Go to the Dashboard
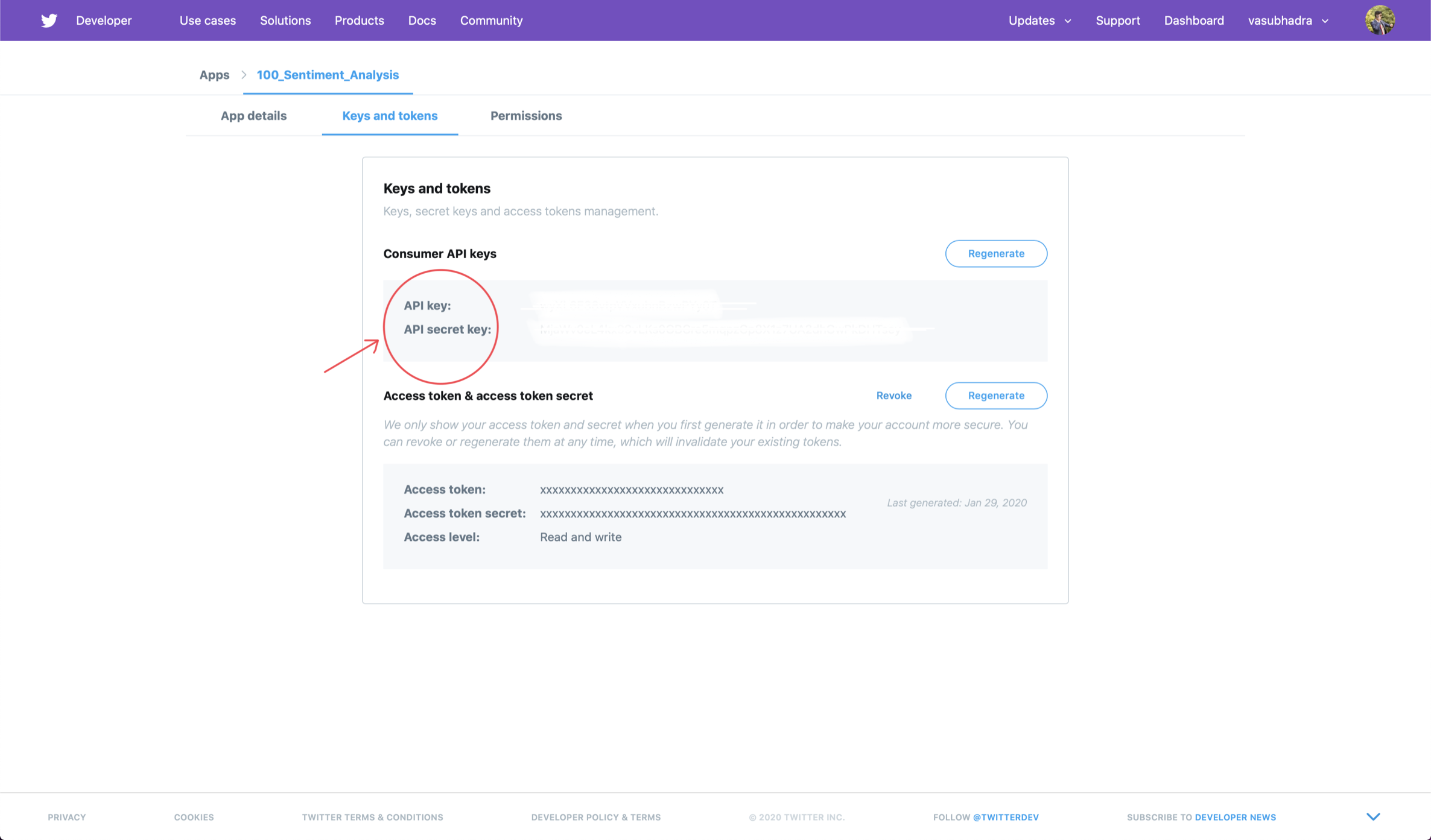Viewport: 1431px width, 840px height. pos(1193,21)
